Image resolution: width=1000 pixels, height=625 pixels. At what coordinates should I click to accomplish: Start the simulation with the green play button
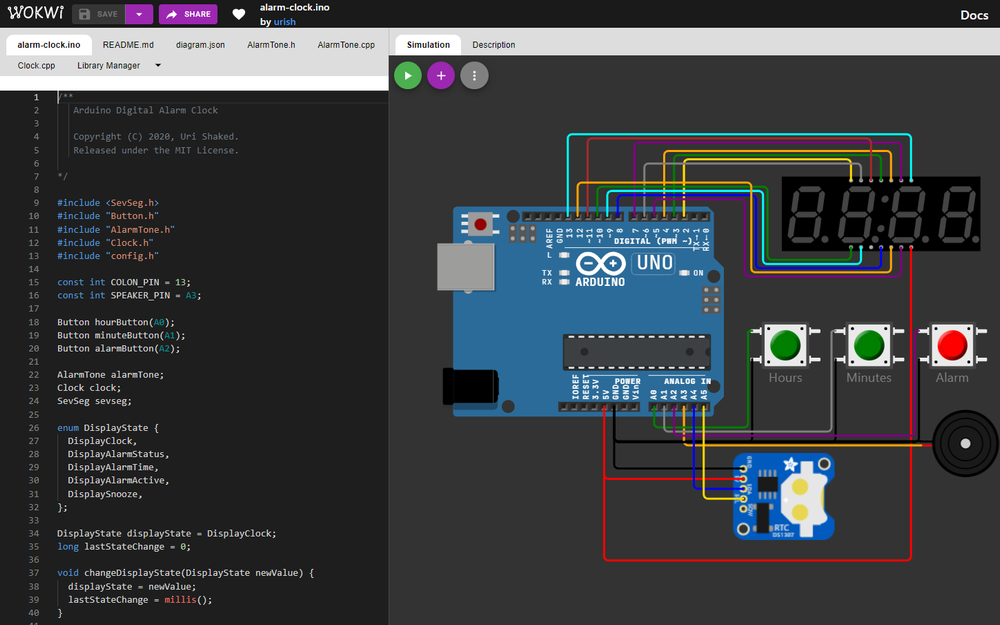(407, 75)
